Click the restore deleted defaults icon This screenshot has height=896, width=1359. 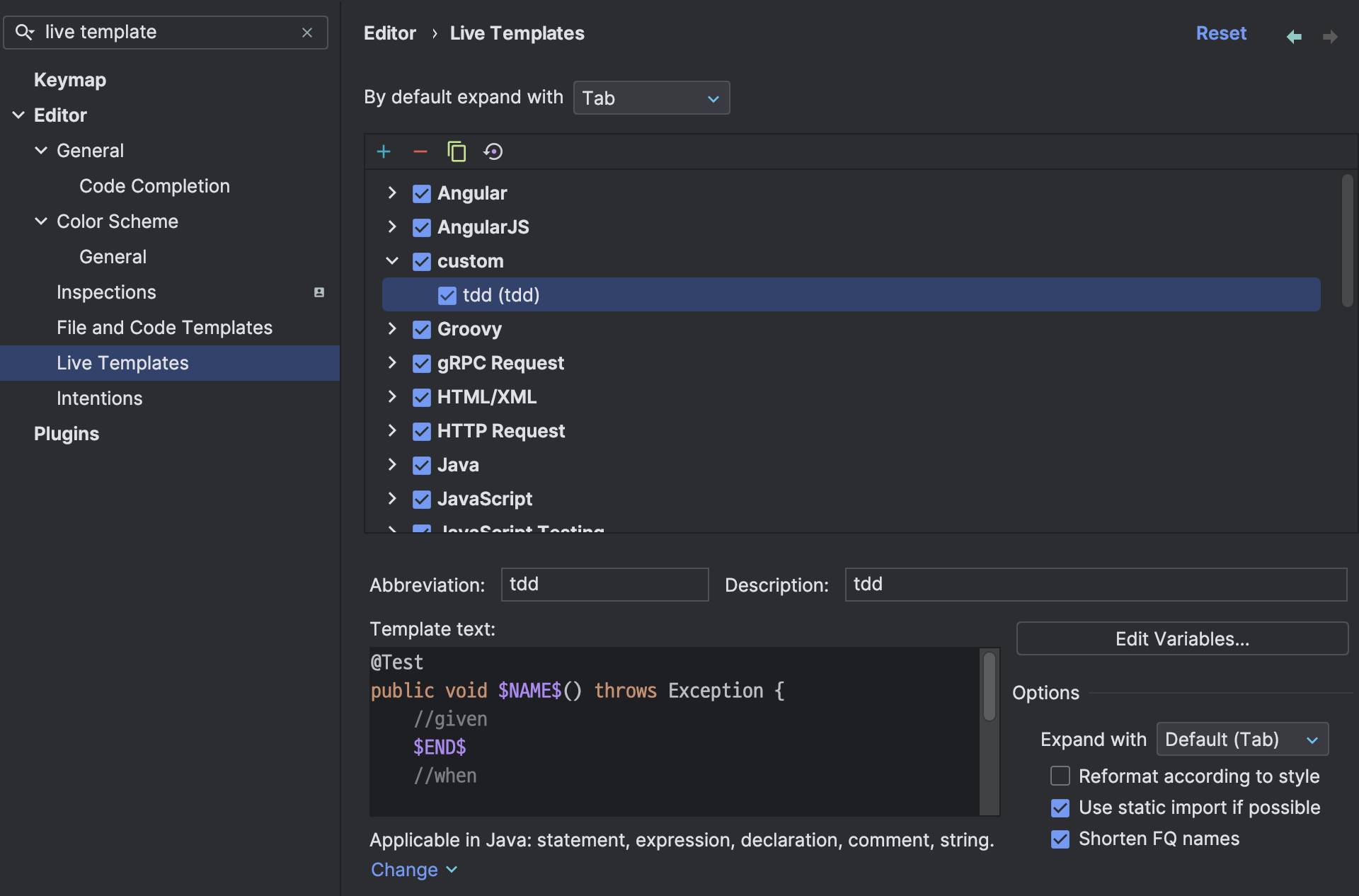click(x=493, y=151)
